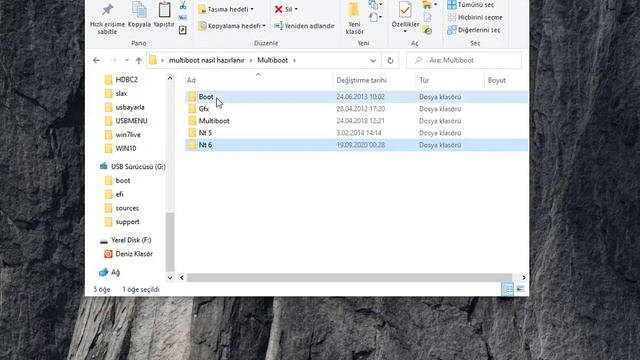The image size is (640, 360).
Task: Click the Multiboot breadcrumb segment
Action: coord(272,60)
